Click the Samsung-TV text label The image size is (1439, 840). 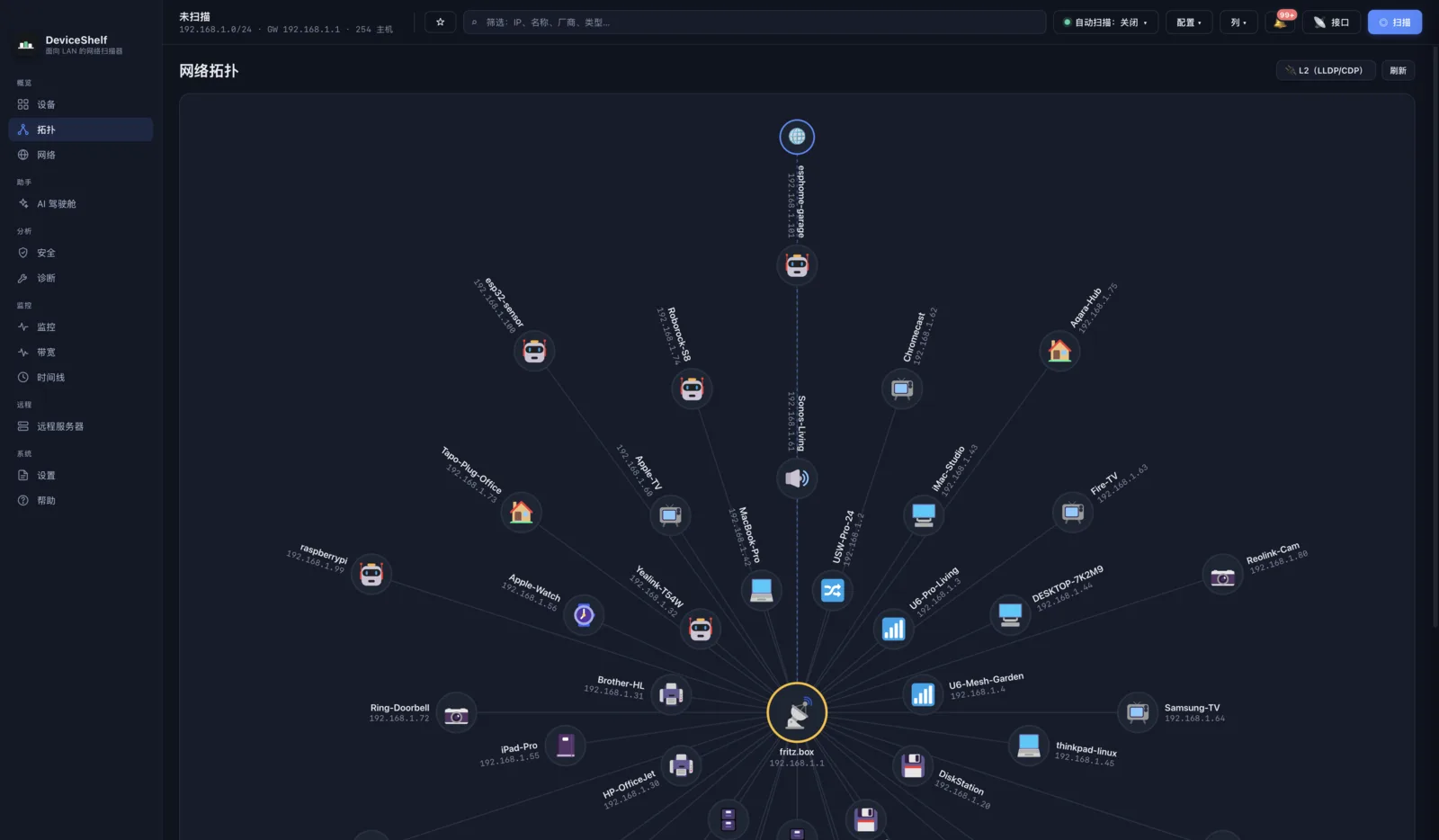pyautogui.click(x=1192, y=708)
